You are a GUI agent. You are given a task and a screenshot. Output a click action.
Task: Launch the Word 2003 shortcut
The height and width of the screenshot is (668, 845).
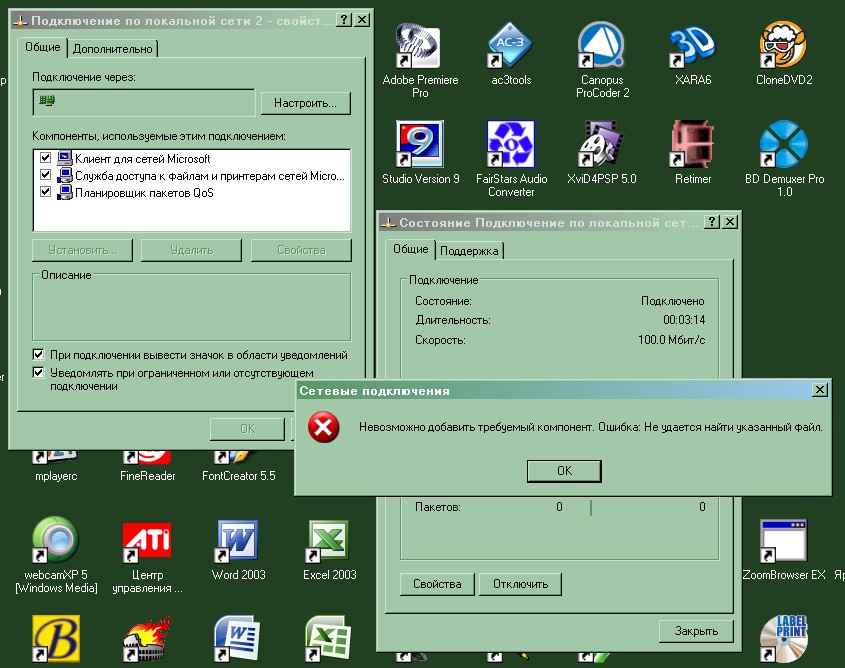tap(238, 540)
